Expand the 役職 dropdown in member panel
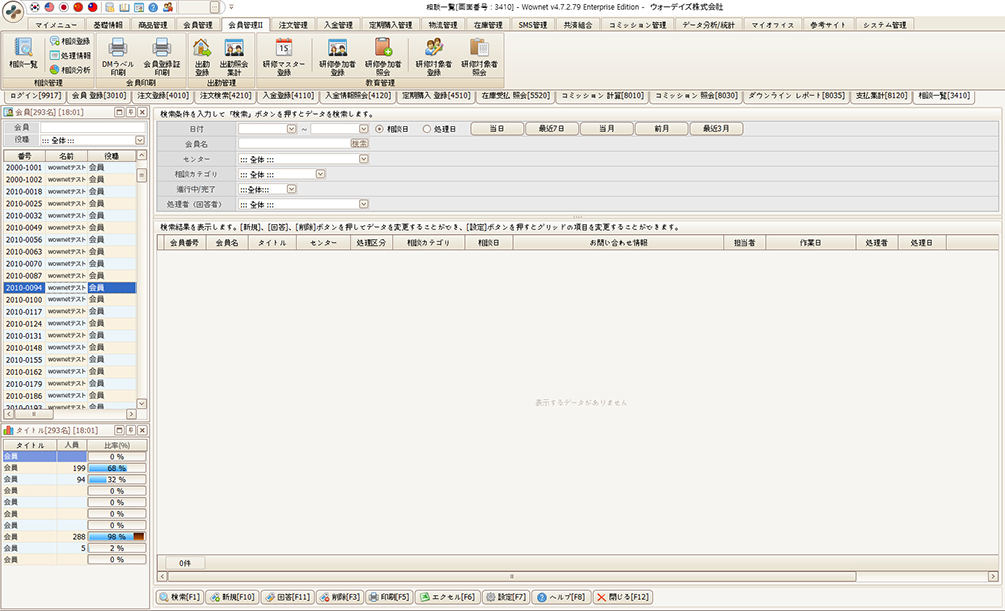 coord(140,140)
